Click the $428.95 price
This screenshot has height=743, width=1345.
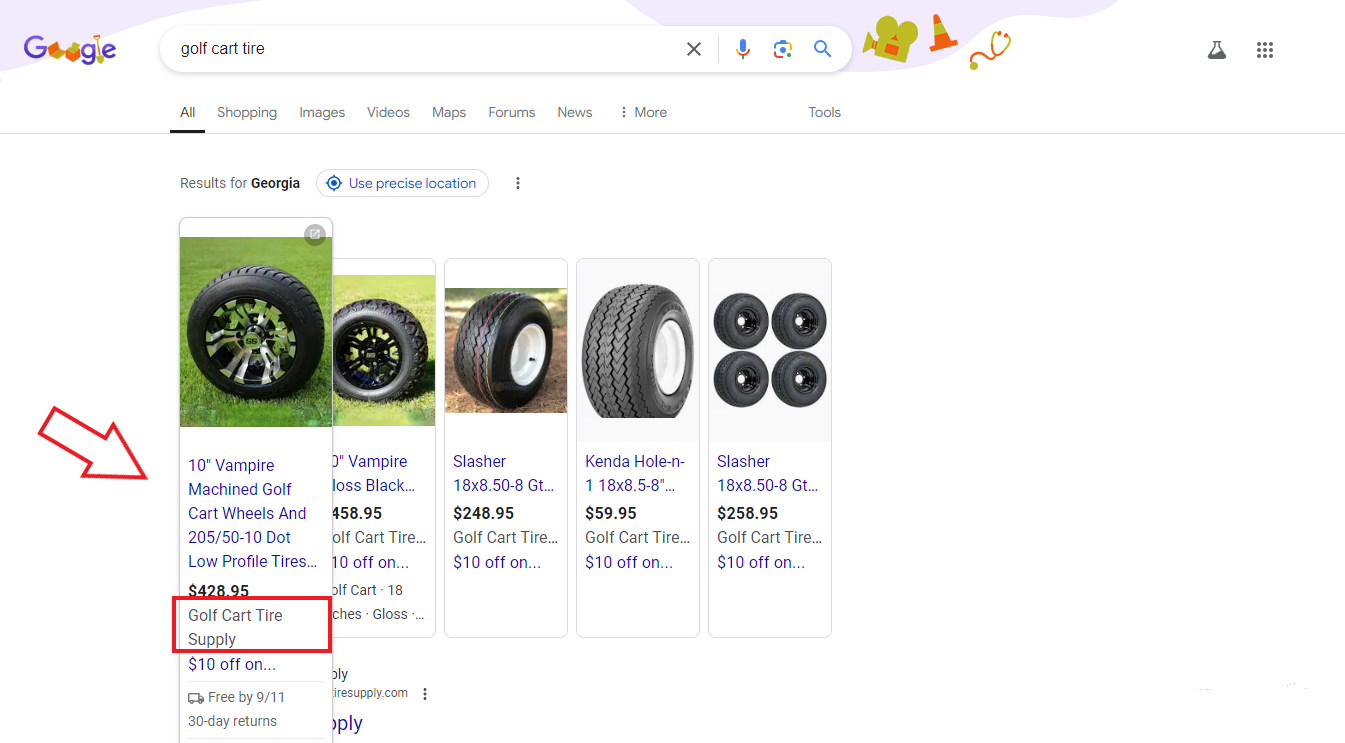pos(218,590)
